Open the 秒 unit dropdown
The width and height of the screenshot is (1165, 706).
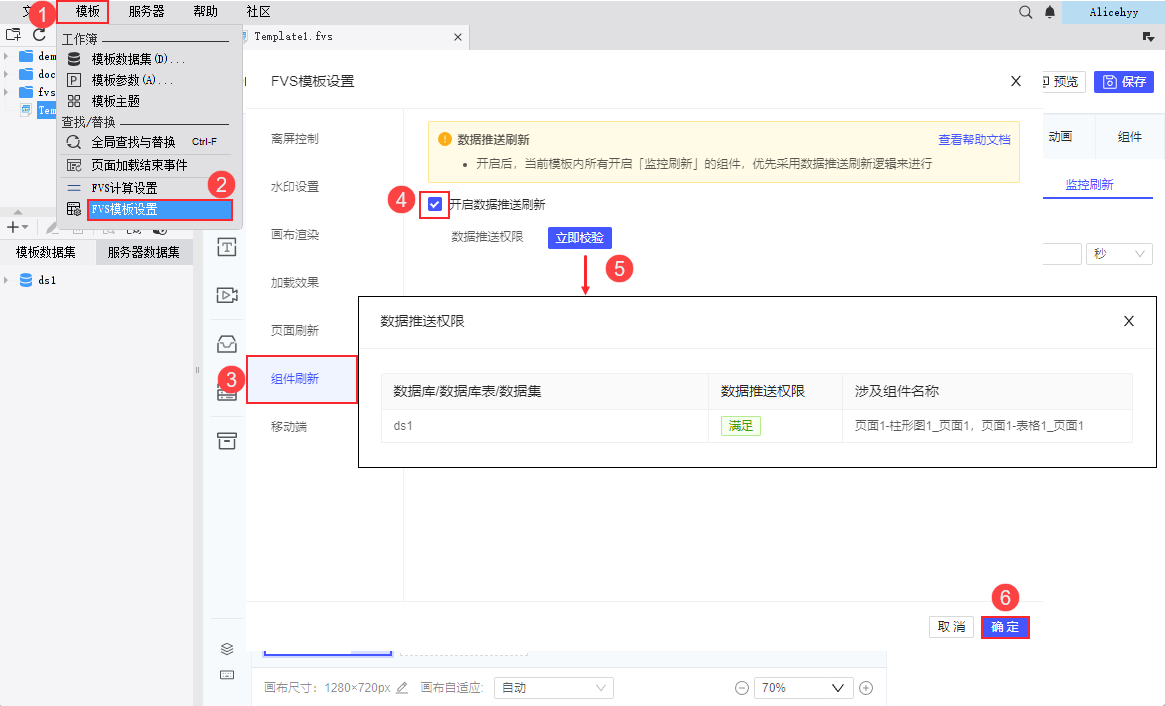[x=1119, y=254]
